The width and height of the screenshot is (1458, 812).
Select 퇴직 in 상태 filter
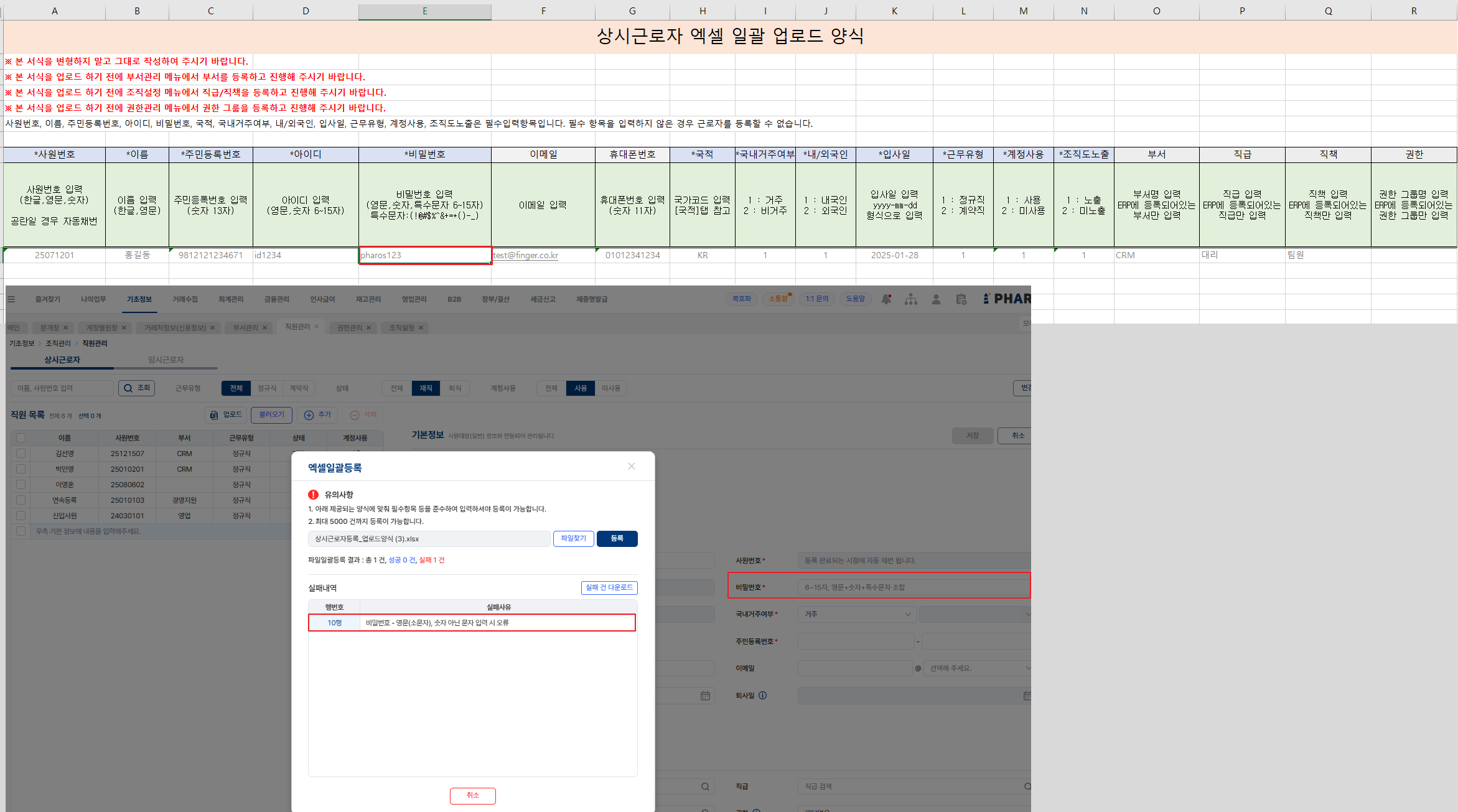click(456, 388)
